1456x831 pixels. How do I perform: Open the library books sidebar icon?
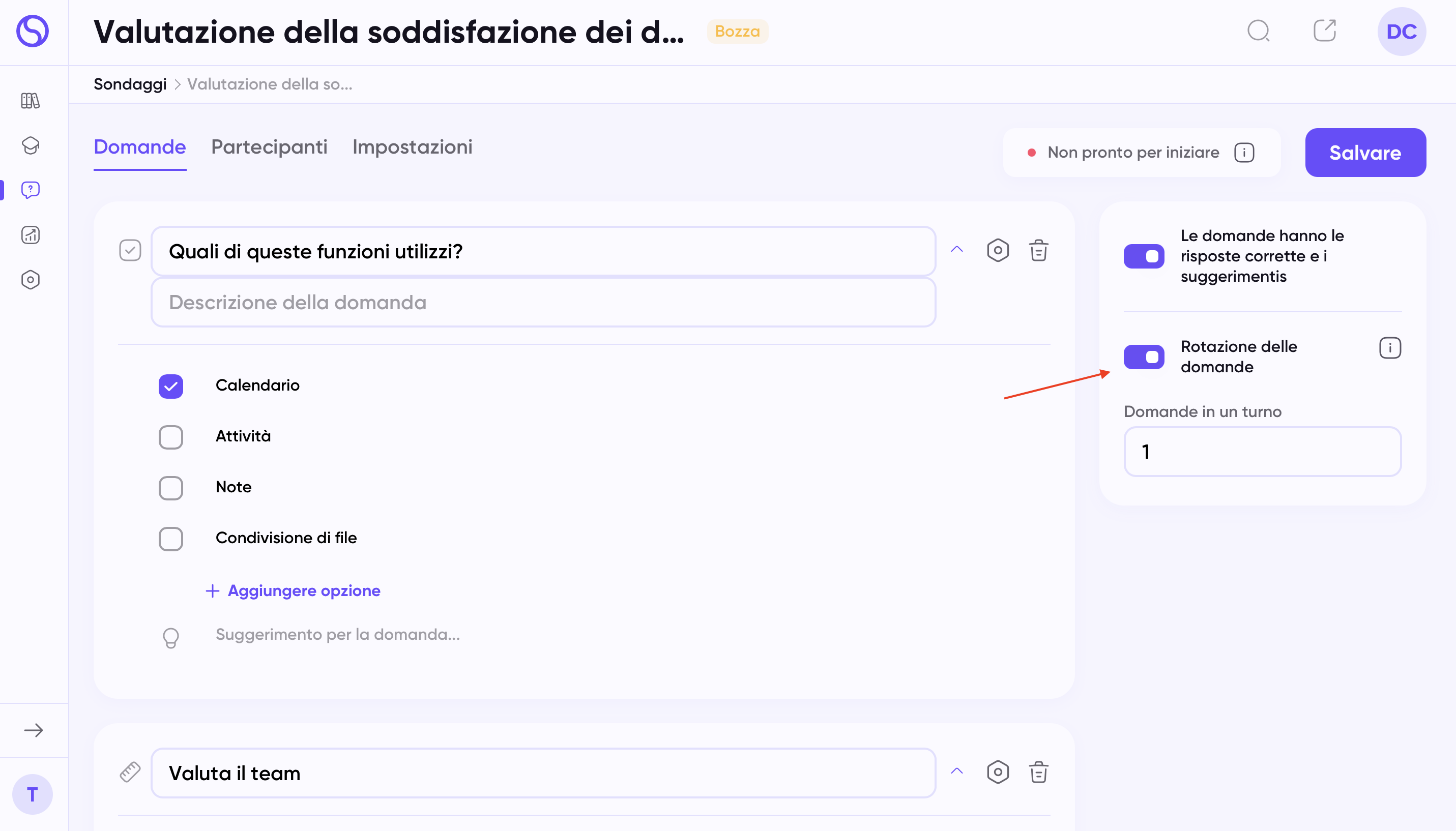[30, 101]
